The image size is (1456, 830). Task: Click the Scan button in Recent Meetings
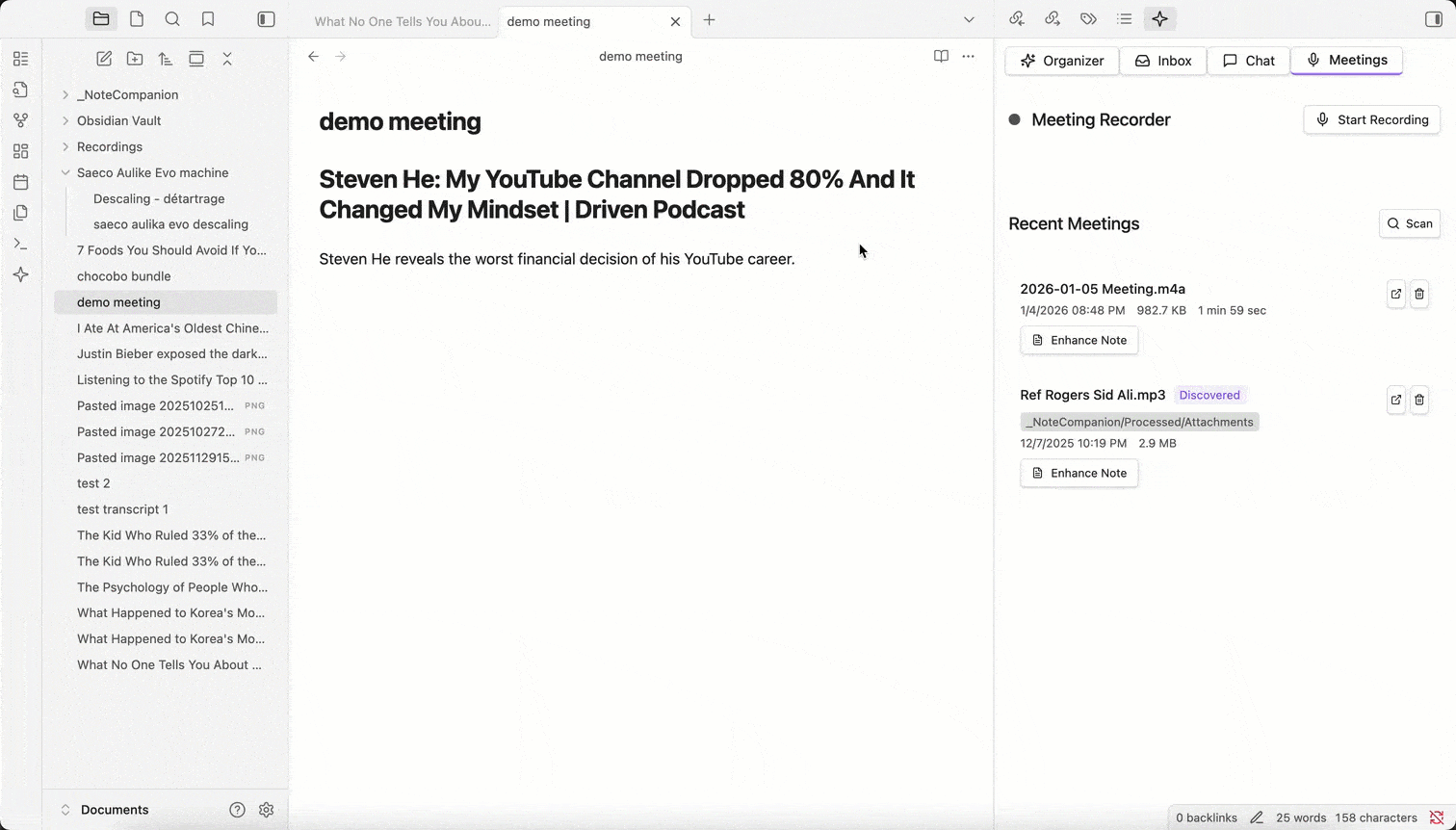1410,222
